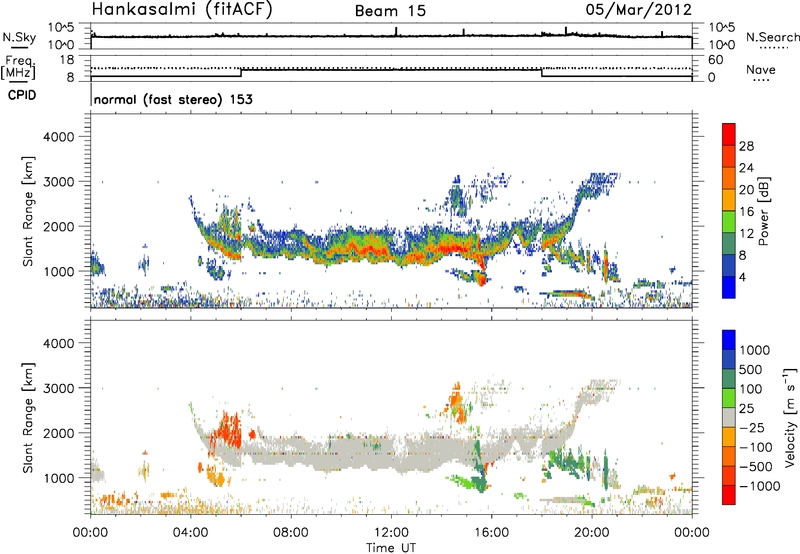The image size is (800, 554).
Task: Click the 4000 tick of power panel
Action: 59,137
